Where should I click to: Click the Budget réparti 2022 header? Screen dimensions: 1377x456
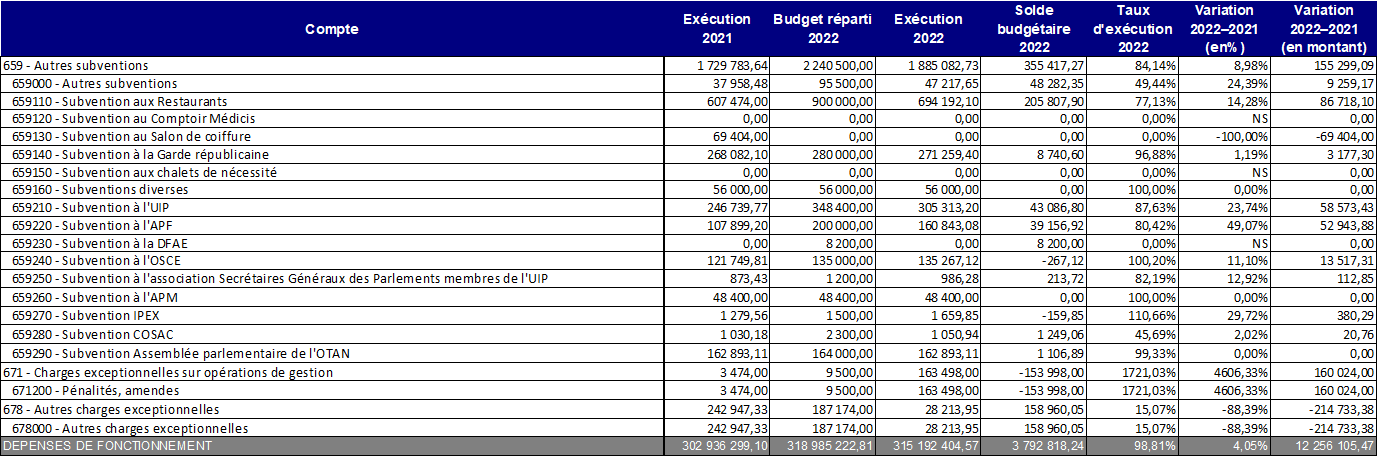tap(823, 29)
